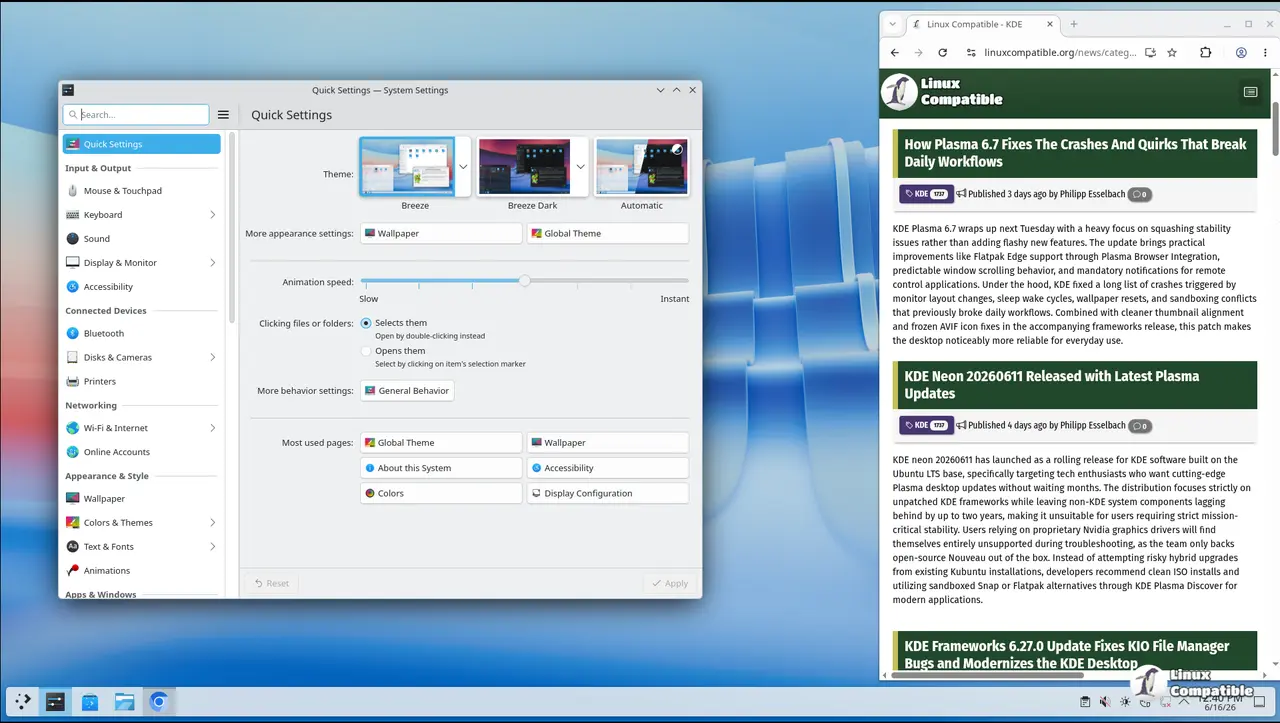
Task: Open About this System page
Action: 441,468
